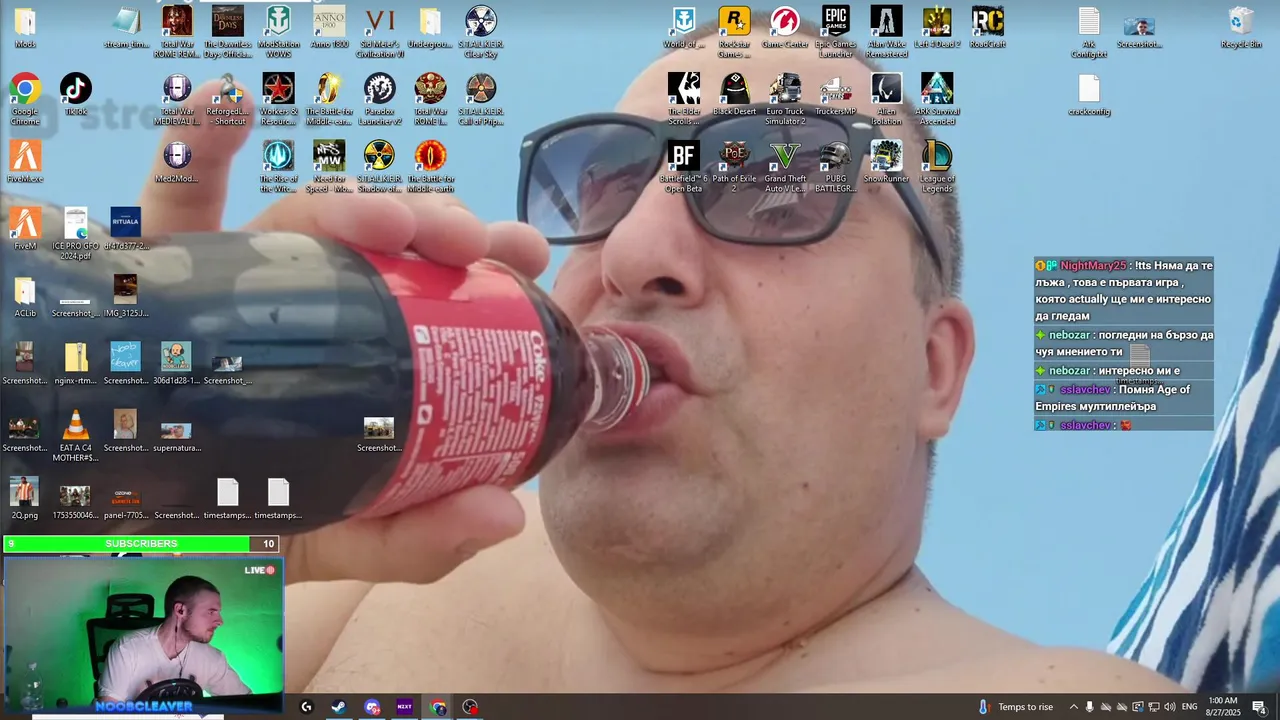Open IMG_3125J image file

(126, 296)
